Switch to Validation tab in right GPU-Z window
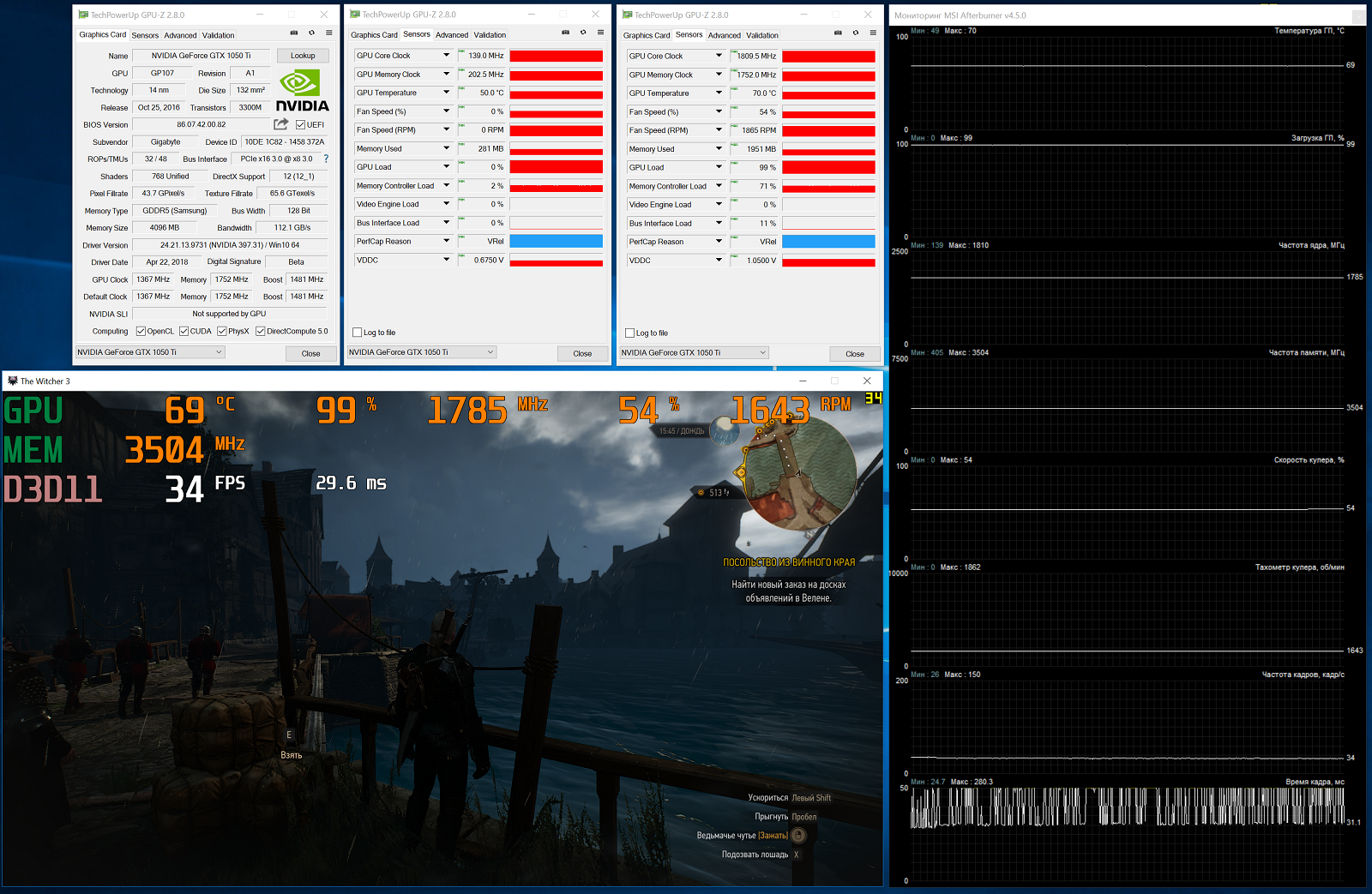The image size is (1372, 894). pyautogui.click(x=762, y=35)
